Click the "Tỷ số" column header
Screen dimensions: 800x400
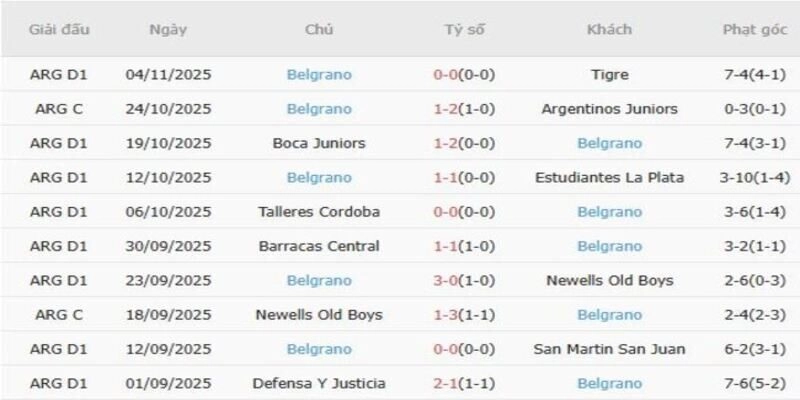464,29
